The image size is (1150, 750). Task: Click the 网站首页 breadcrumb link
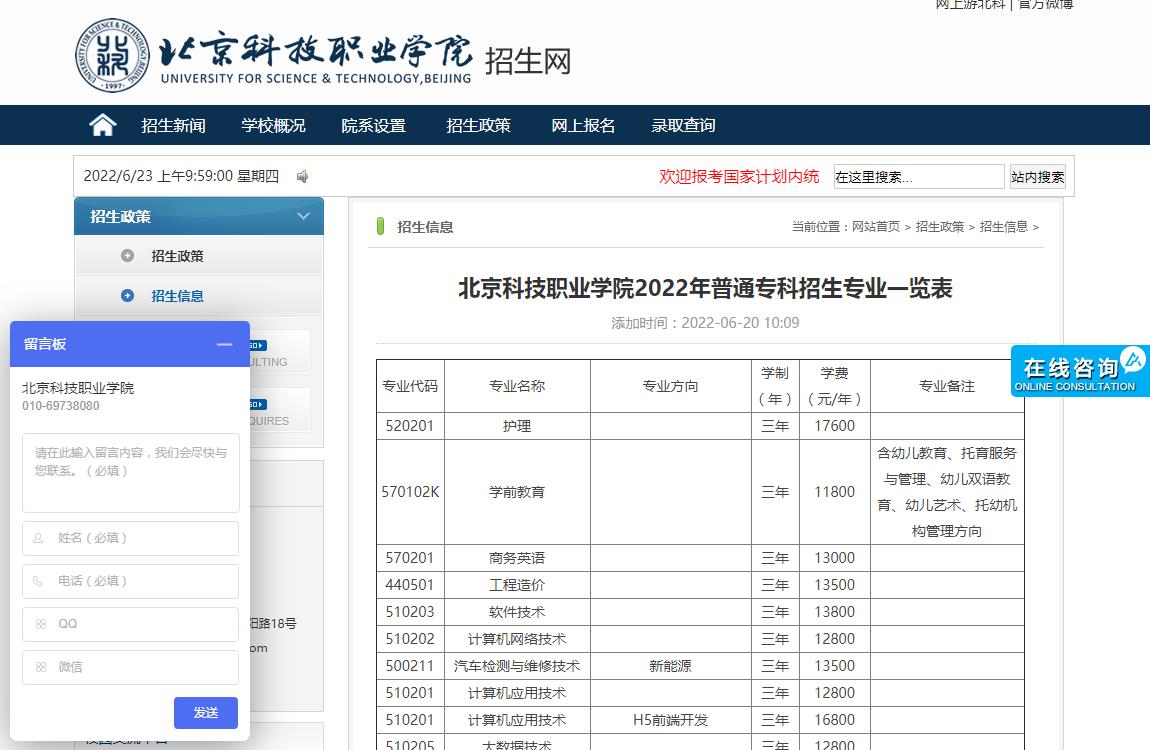click(x=876, y=227)
